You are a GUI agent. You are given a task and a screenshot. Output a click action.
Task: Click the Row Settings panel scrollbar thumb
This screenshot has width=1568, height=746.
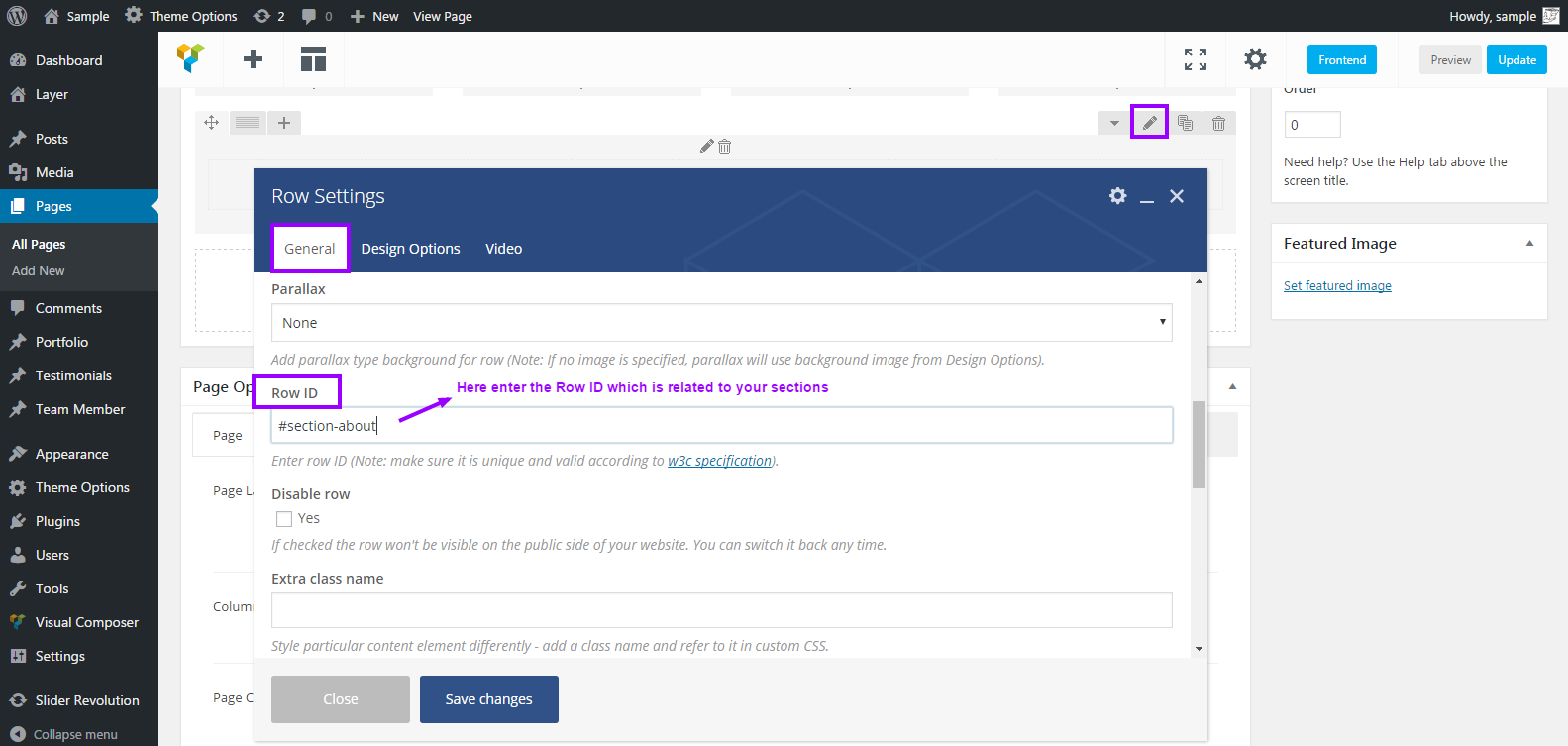click(1199, 444)
